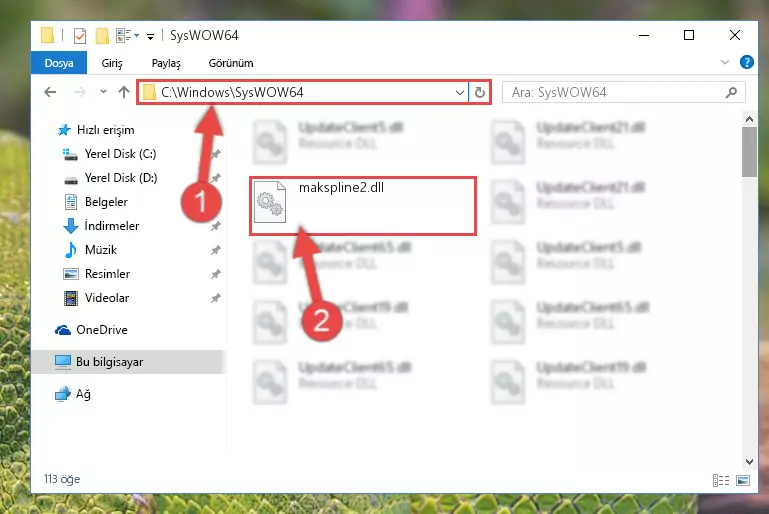Image resolution: width=769 pixels, height=514 pixels.
Task: Click the pin icon next to Resimler
Action: [215, 274]
